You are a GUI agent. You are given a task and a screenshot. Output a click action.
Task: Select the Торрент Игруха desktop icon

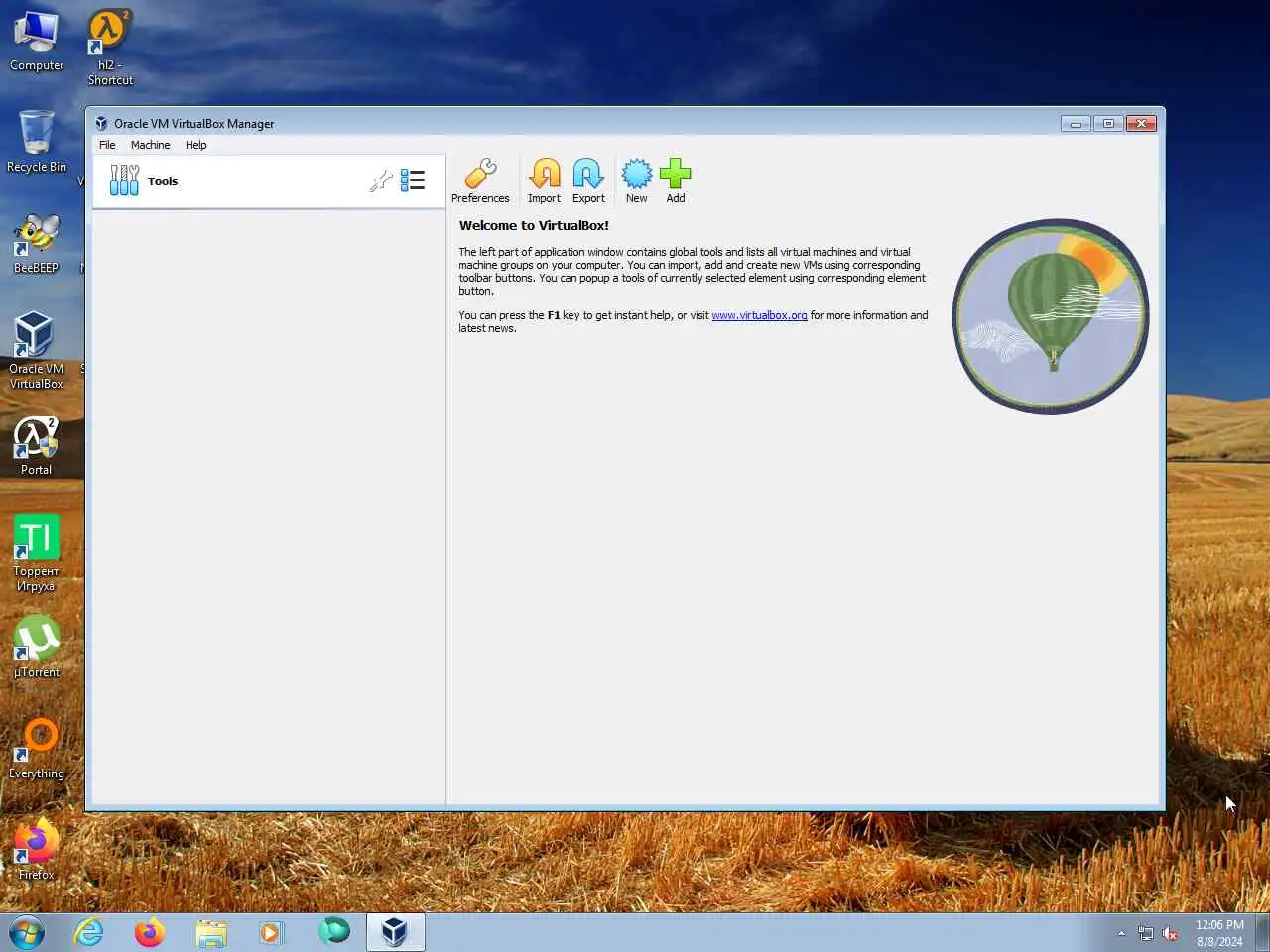[x=37, y=553]
